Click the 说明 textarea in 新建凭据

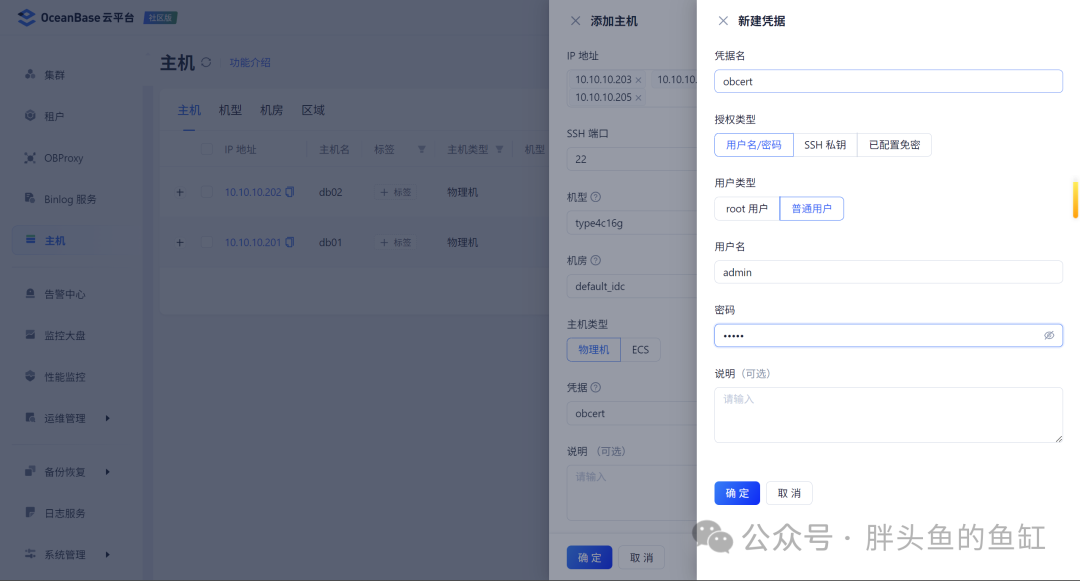click(x=888, y=414)
